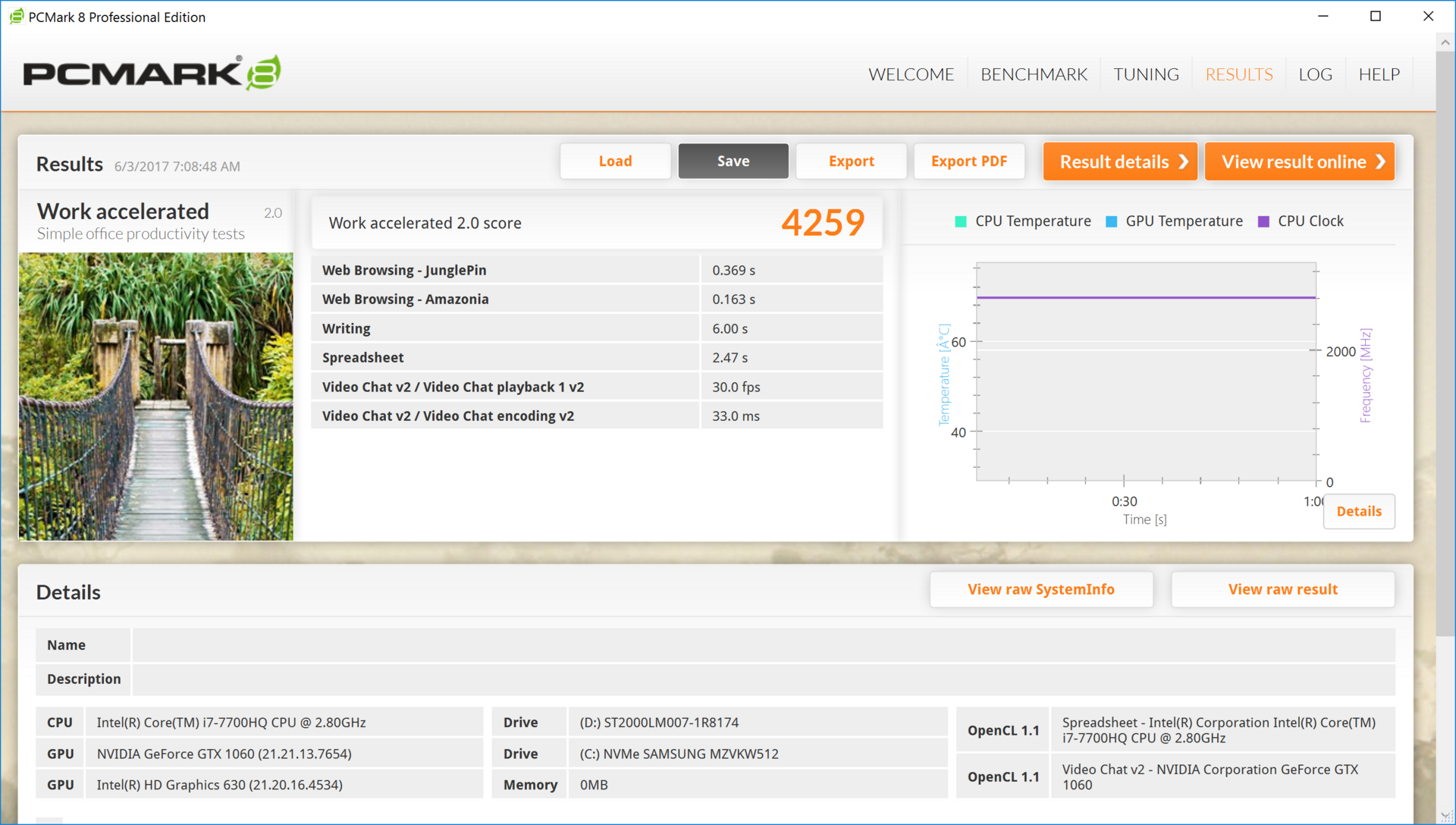This screenshot has height=825, width=1456.
Task: Click the '2.47 s' Spreadsheet value
Action: [730, 357]
